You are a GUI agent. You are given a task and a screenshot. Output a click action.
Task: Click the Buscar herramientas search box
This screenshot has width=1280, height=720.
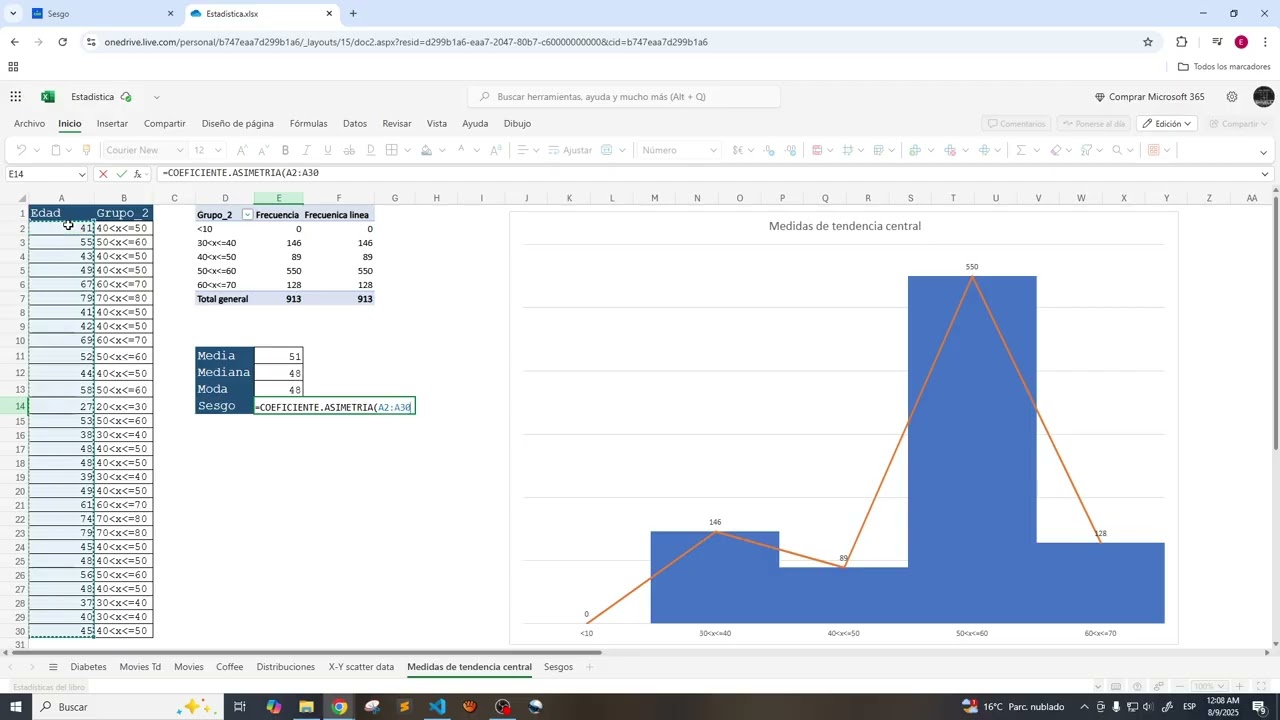(x=624, y=97)
